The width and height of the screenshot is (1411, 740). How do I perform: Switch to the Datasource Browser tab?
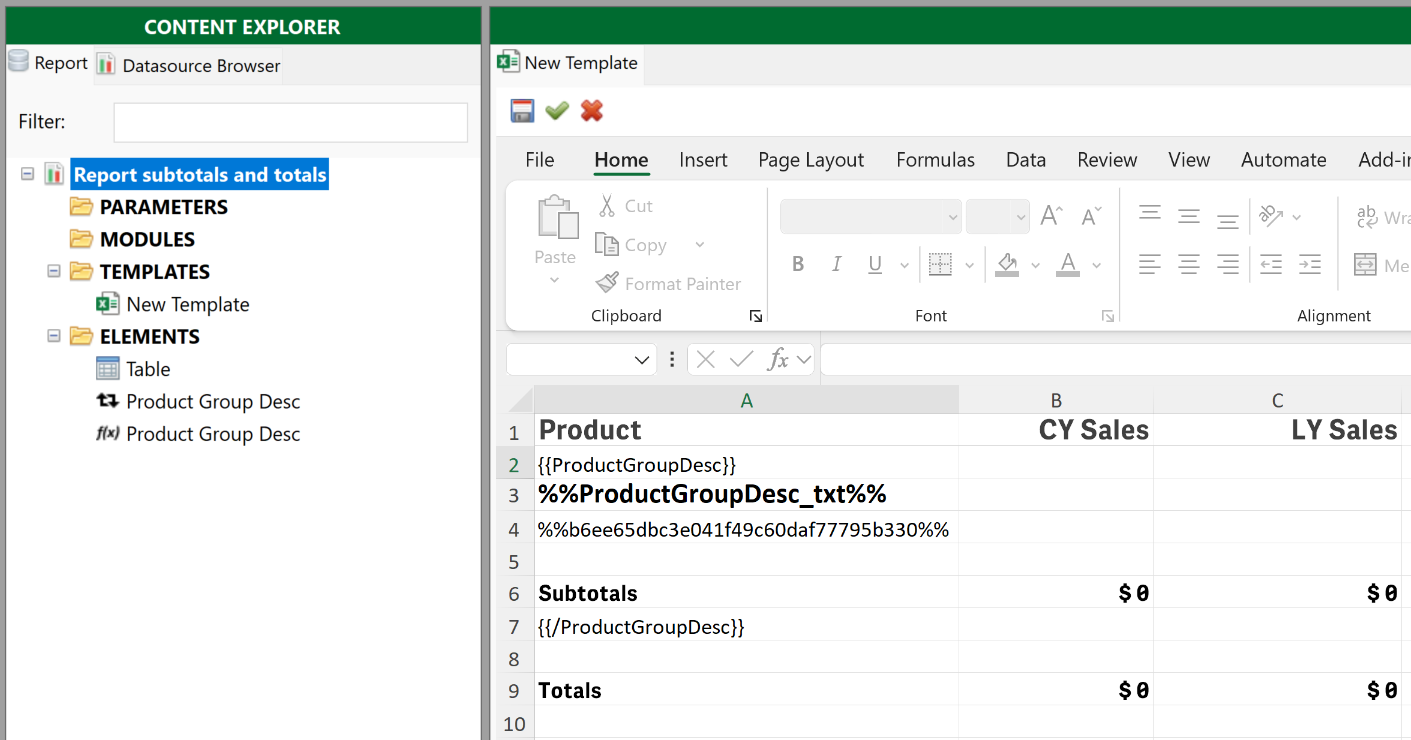[189, 65]
